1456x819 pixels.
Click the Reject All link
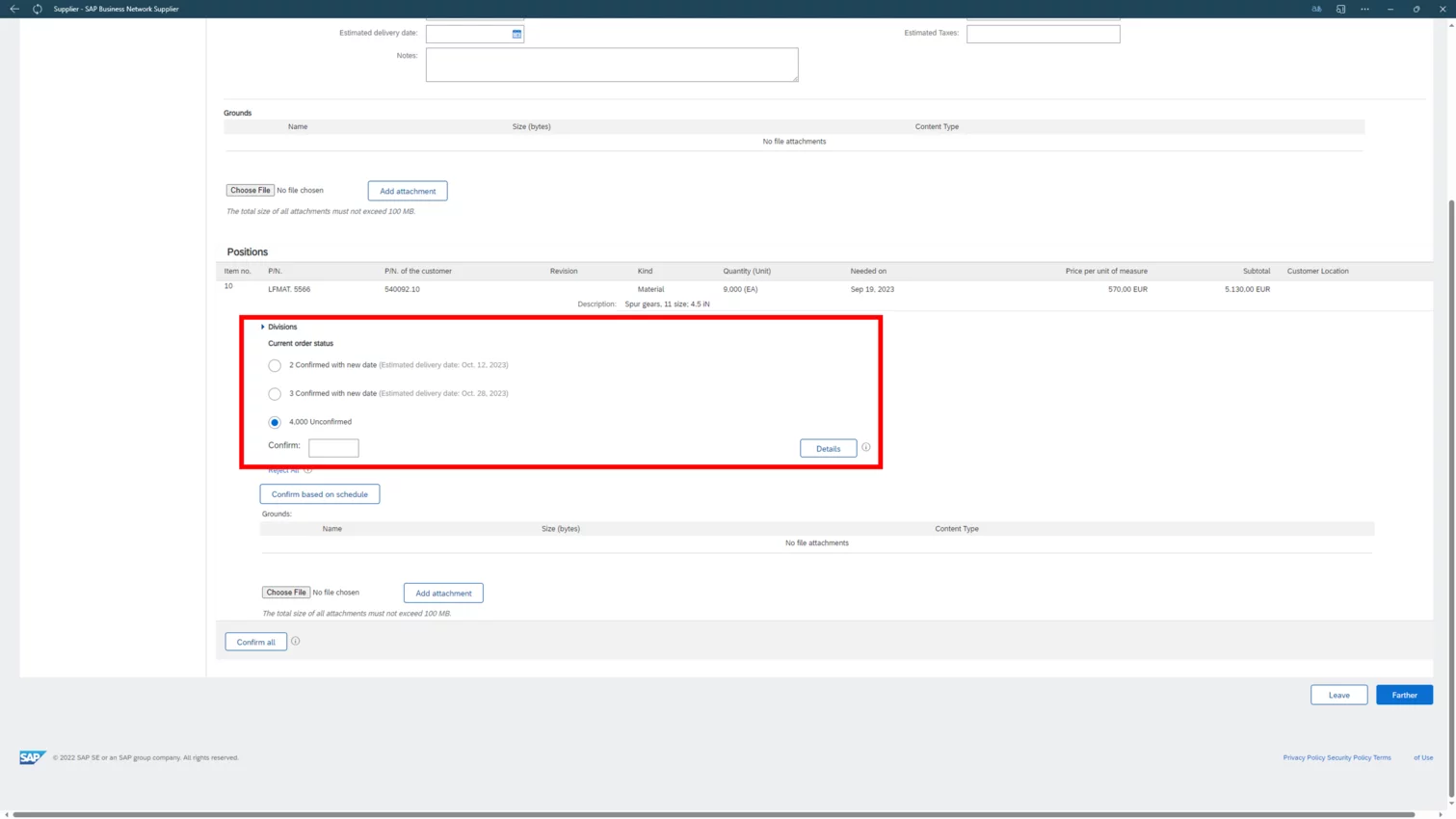point(283,470)
